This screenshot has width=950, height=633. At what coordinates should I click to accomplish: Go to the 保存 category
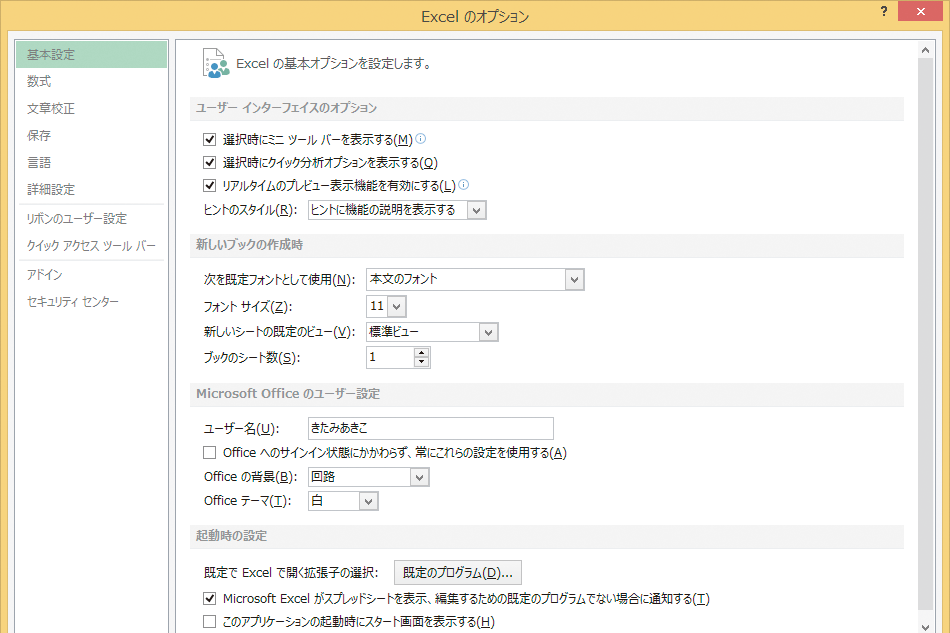point(91,135)
